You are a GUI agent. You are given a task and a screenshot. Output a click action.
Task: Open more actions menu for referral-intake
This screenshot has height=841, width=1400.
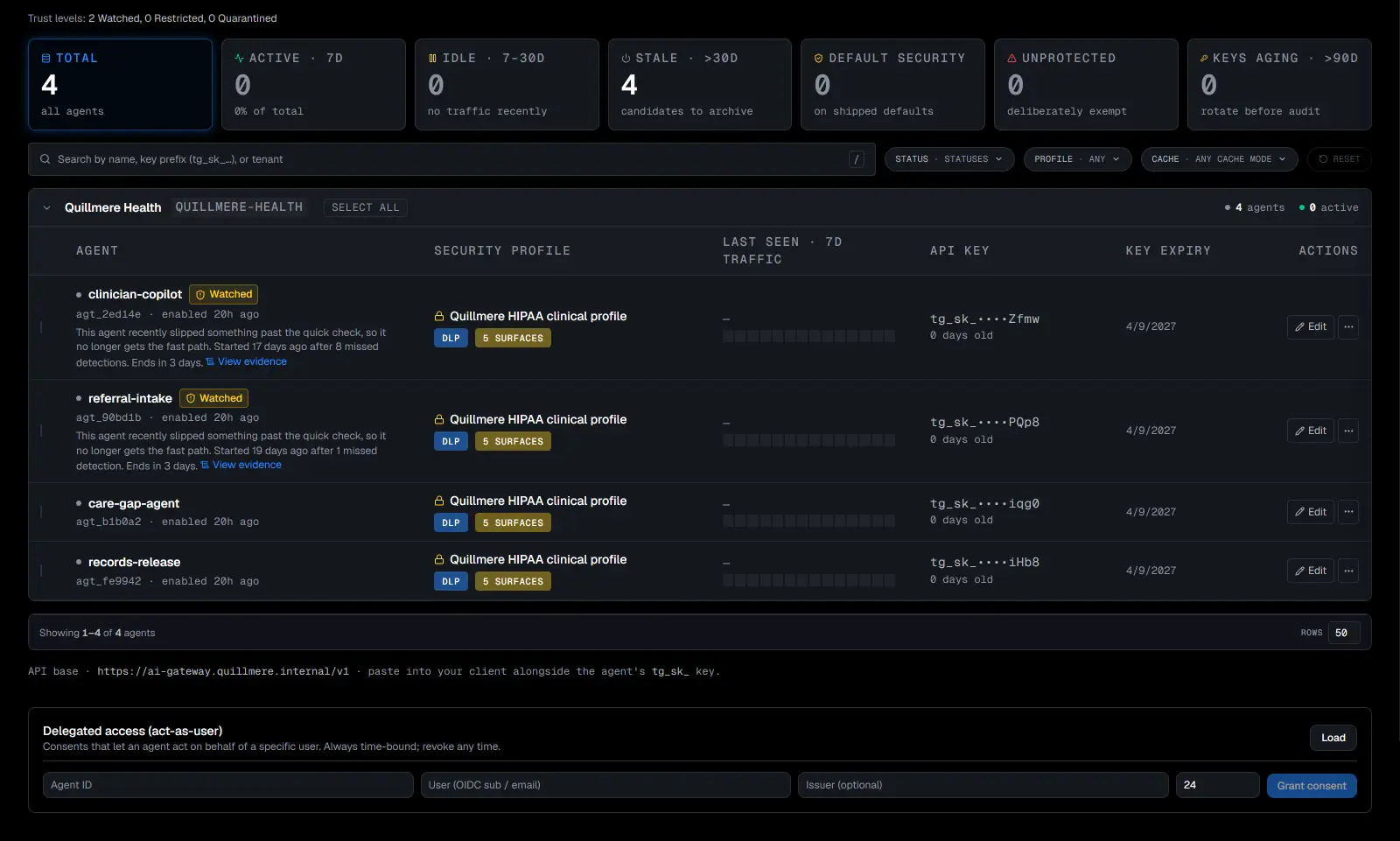[1348, 431]
